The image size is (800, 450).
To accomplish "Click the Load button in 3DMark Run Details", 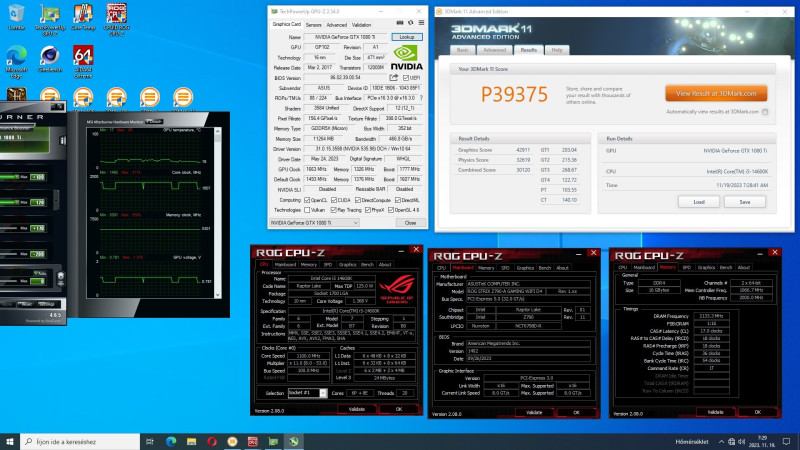I will [698, 202].
